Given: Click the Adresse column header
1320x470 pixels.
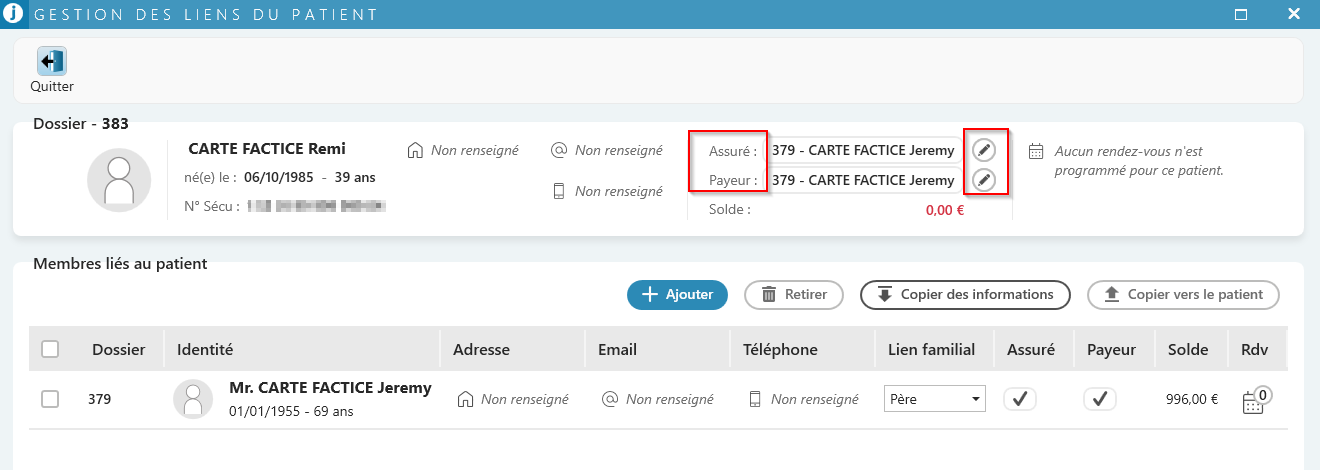Looking at the screenshot, I should coord(481,349).
